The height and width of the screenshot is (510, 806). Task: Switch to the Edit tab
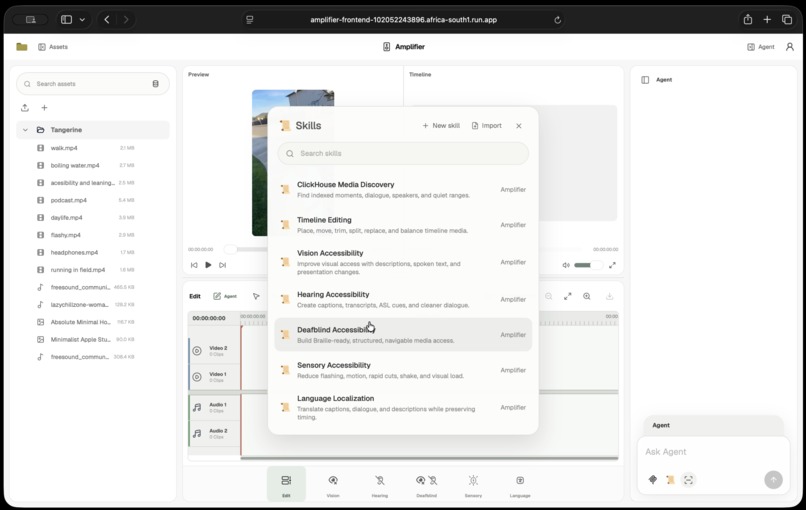(286, 484)
